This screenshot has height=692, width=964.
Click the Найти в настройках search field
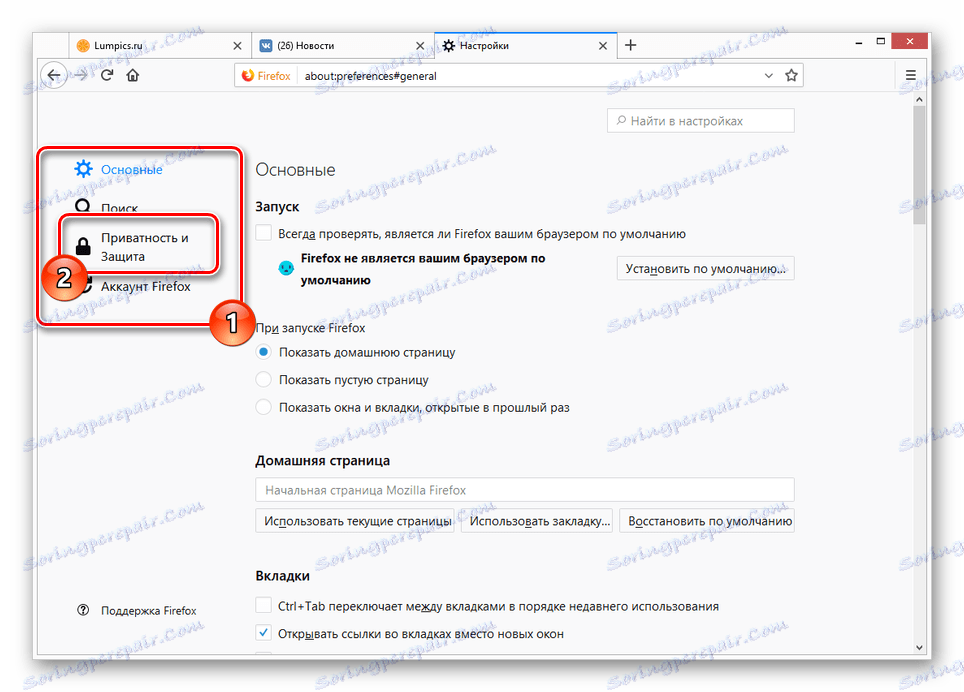(x=701, y=121)
